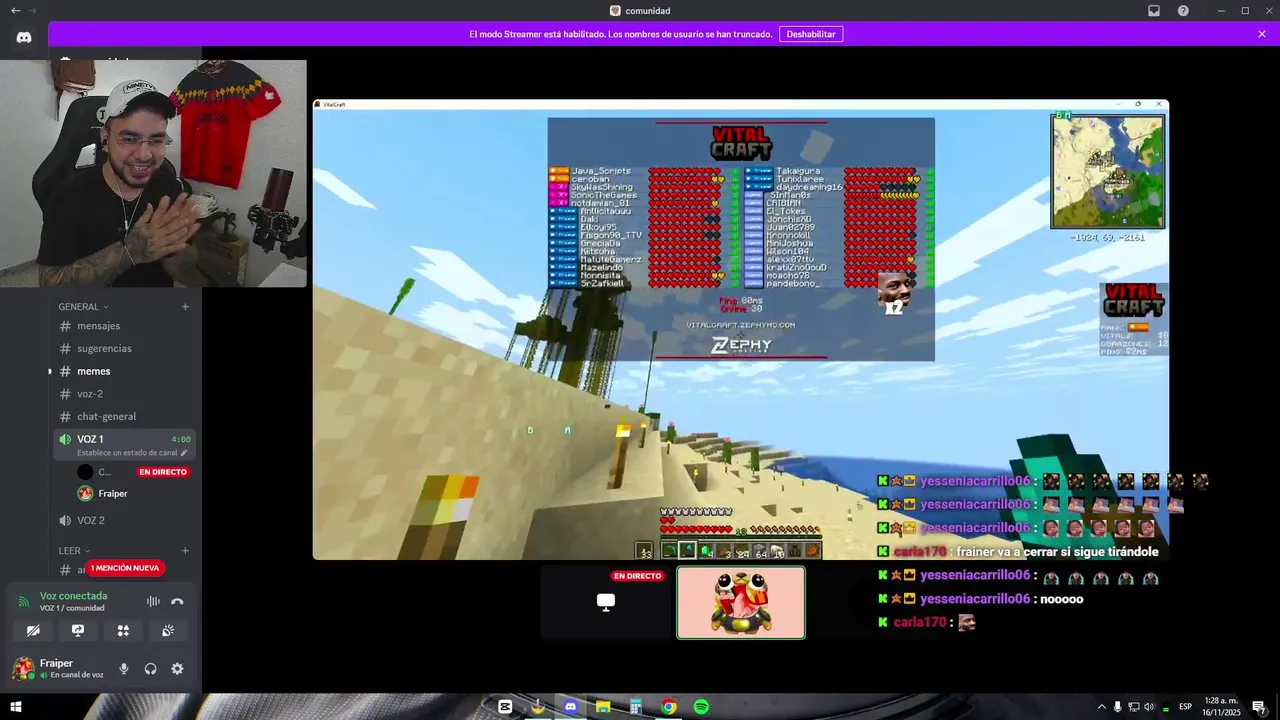Screen dimensions: 1280x720
Task: Go forward with the title bar arrow
Action: [x=32, y=10]
